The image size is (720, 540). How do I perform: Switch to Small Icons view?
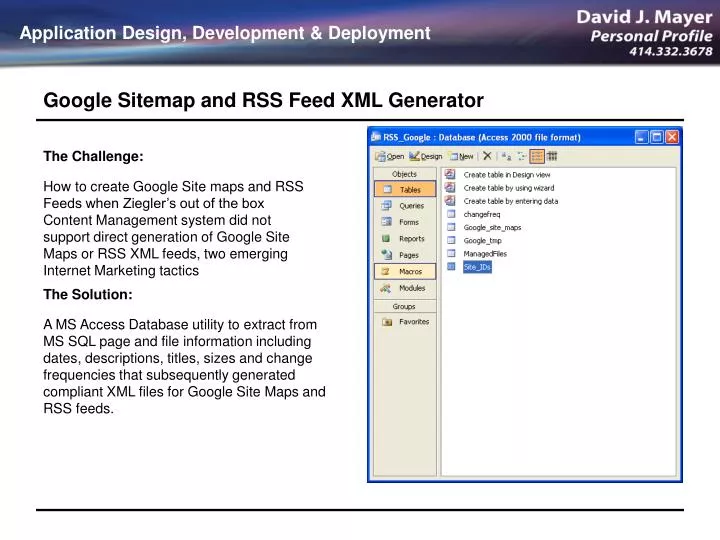pos(522,156)
